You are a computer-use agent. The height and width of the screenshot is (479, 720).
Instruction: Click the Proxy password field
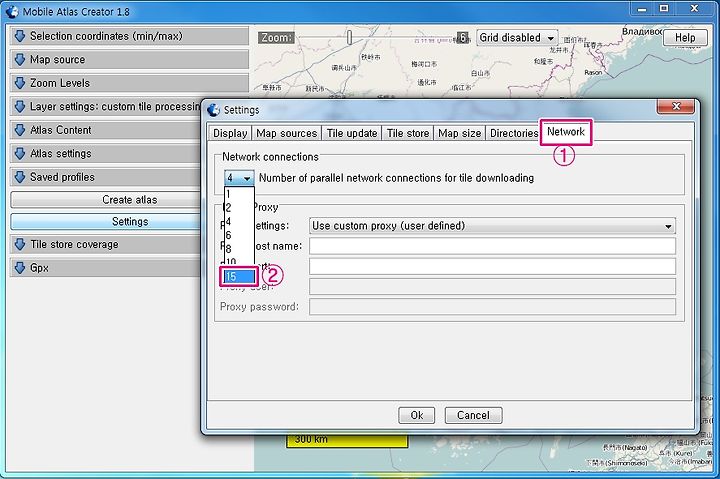492,307
